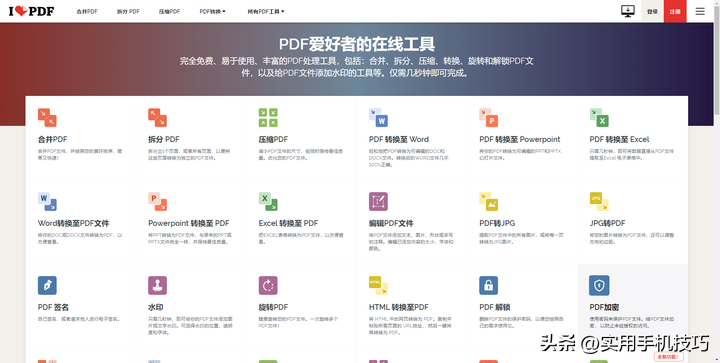Screen dimensions: 720x363
Task: Click the PDF加密 shield icon
Action: tap(599, 285)
